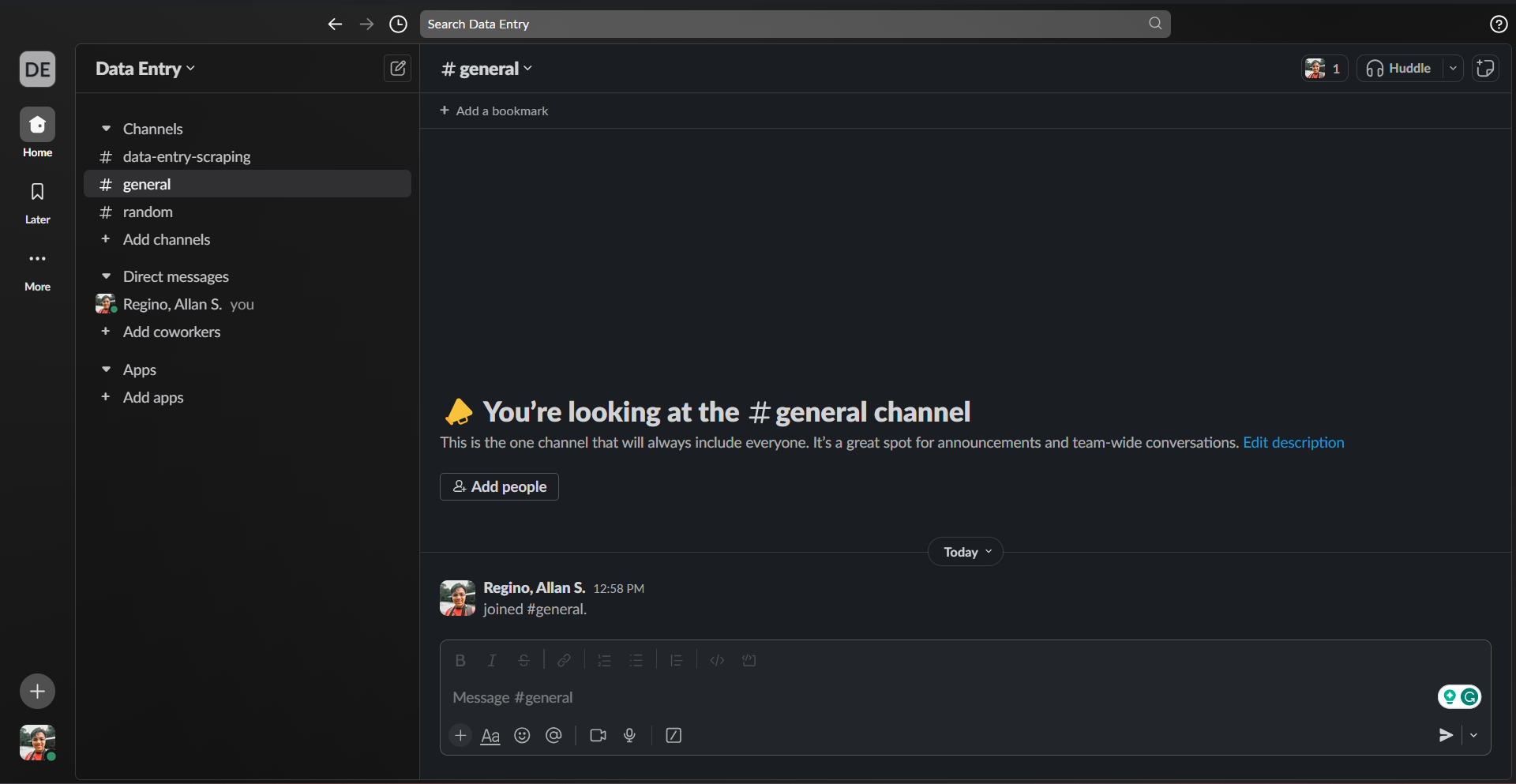The image size is (1516, 784).
Task: Open the Today date dropdown
Action: [x=966, y=552]
